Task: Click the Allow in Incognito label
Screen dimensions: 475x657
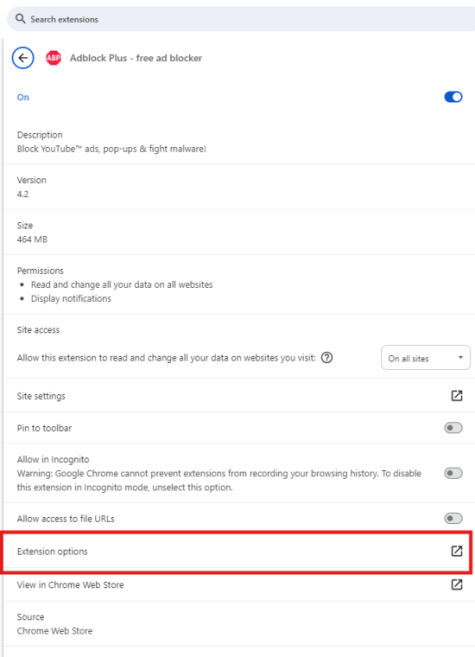Action: [53, 459]
